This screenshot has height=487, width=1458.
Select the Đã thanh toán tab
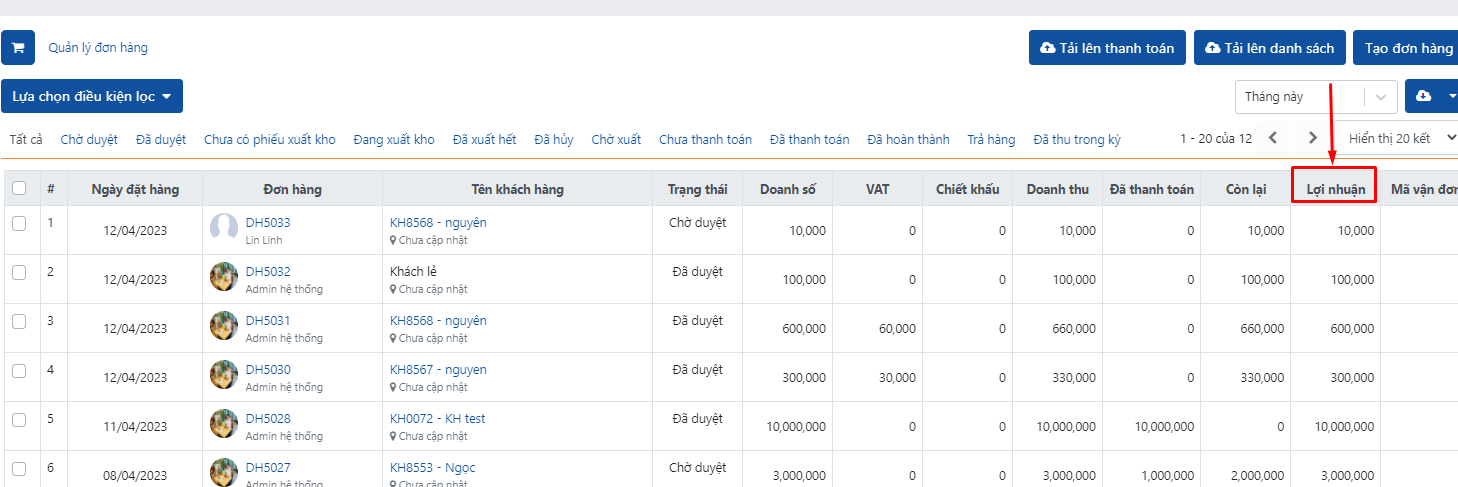809,139
